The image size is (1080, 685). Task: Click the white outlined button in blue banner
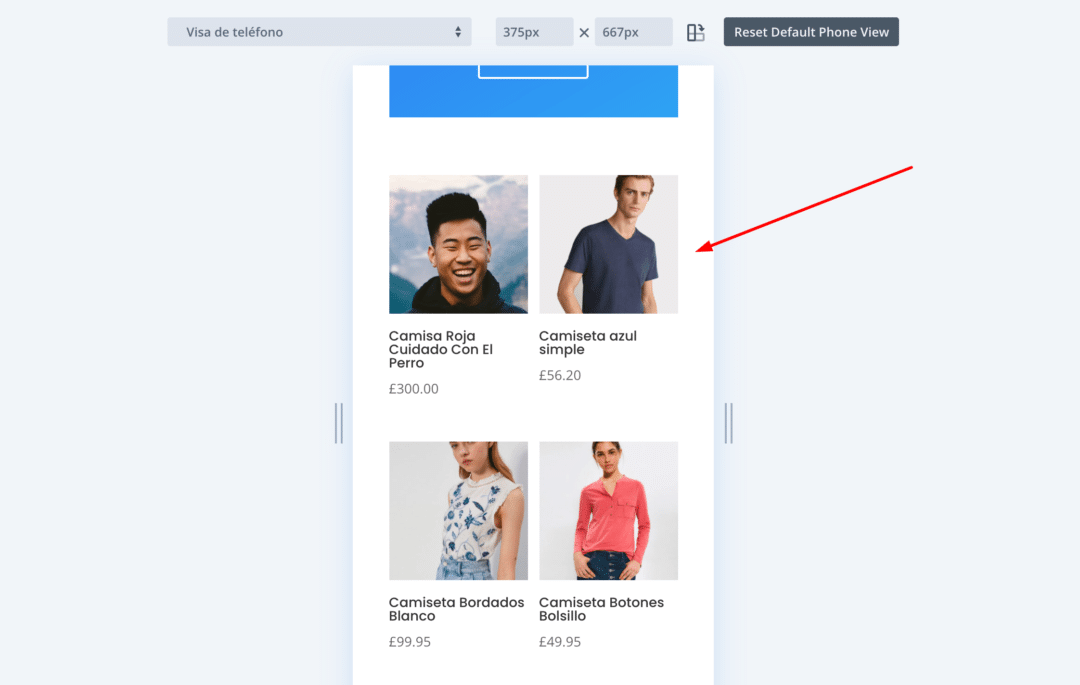[x=533, y=71]
